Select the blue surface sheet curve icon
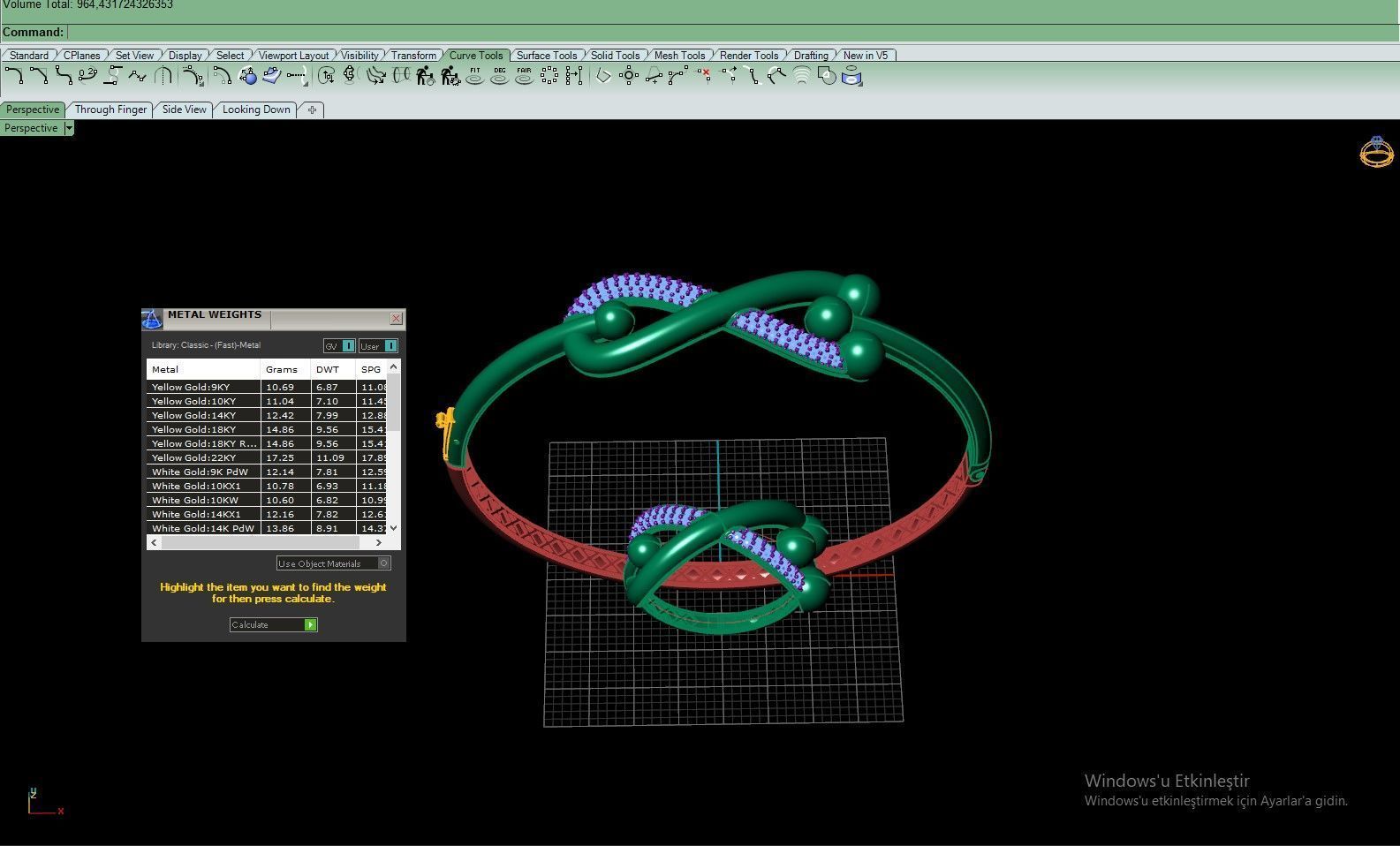 [272, 76]
